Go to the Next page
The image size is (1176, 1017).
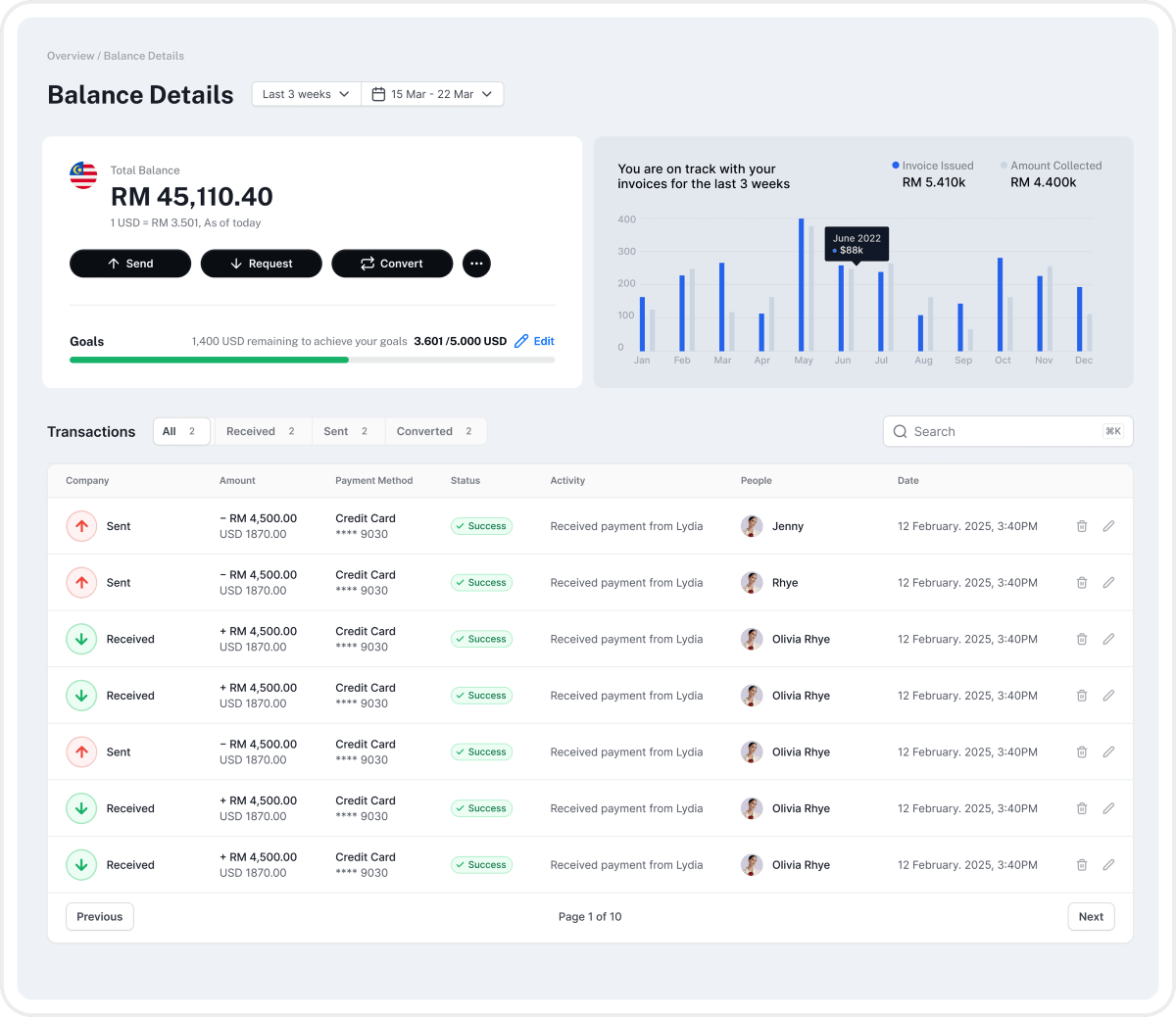coord(1090,917)
